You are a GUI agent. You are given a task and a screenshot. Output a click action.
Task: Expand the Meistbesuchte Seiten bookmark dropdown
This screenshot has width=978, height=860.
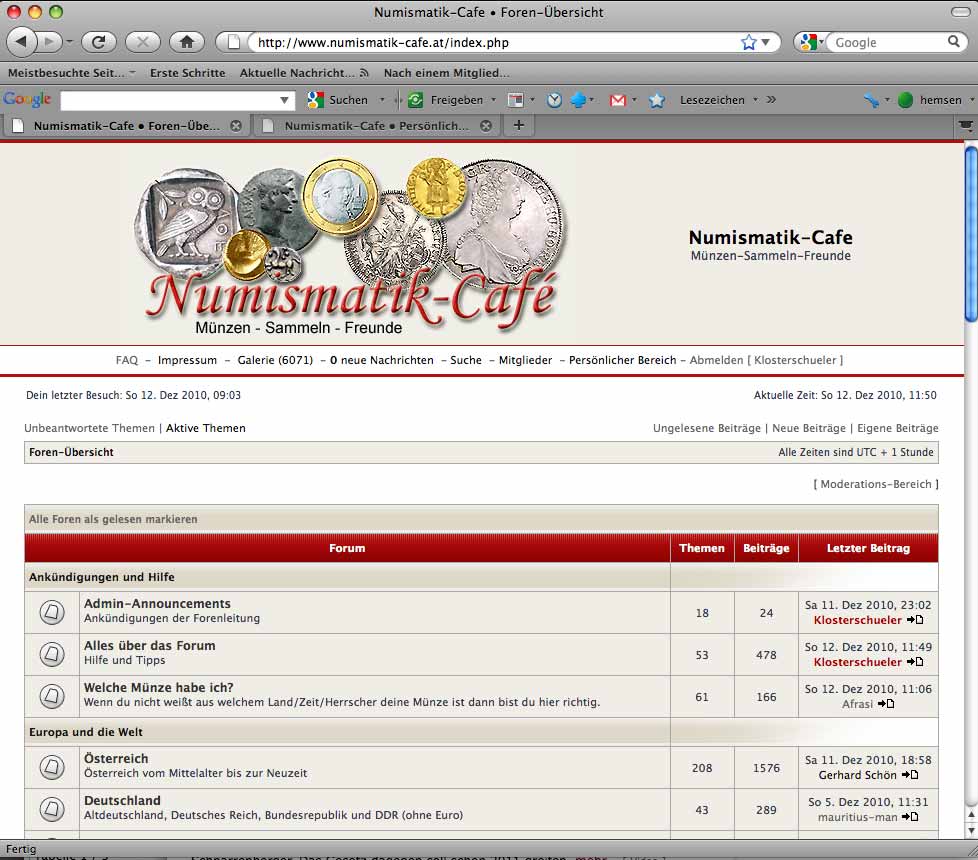133,73
